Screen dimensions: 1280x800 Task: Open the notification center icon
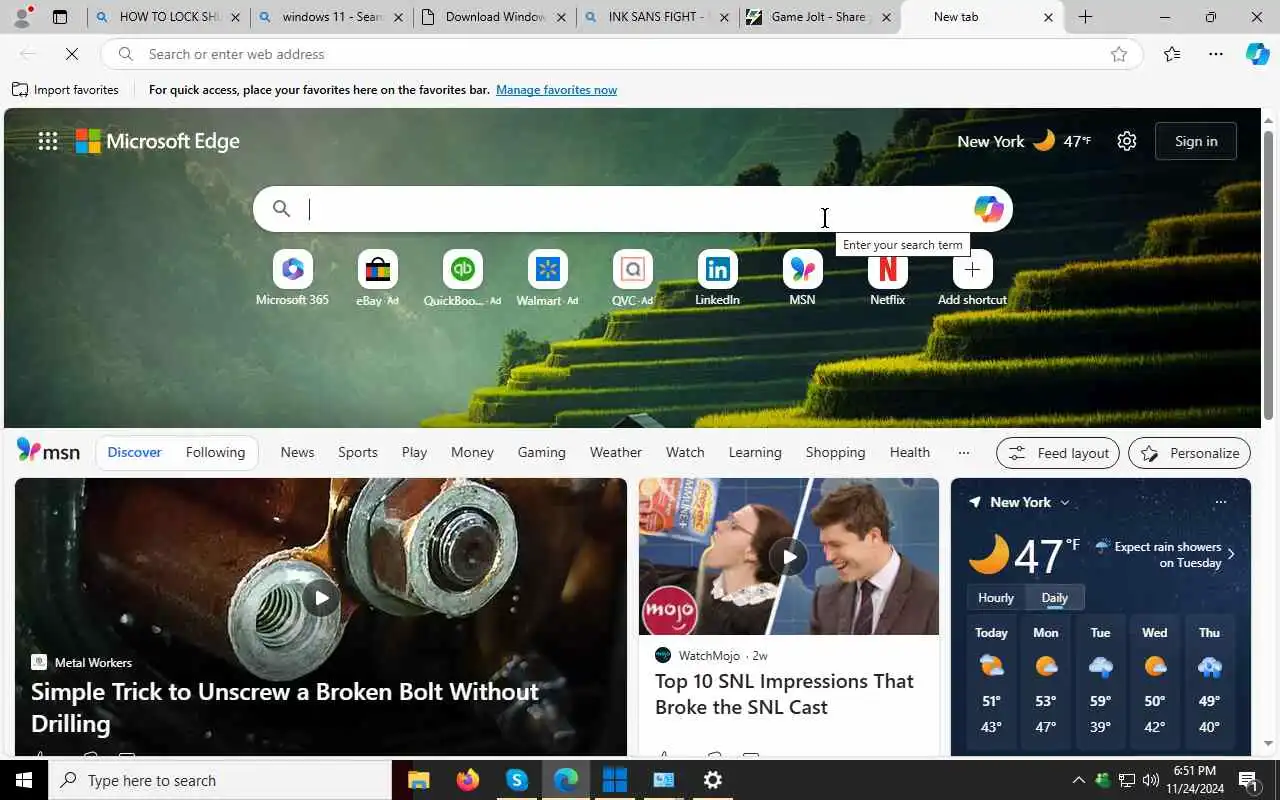point(1248,780)
